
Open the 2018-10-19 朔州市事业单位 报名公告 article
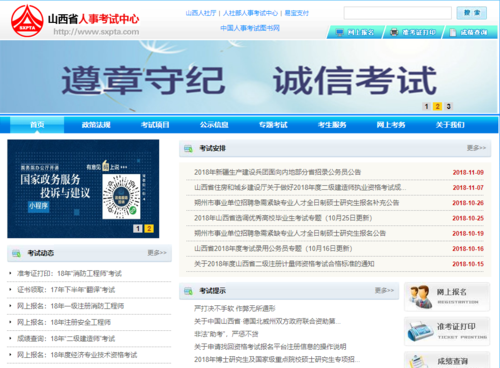[290, 233]
